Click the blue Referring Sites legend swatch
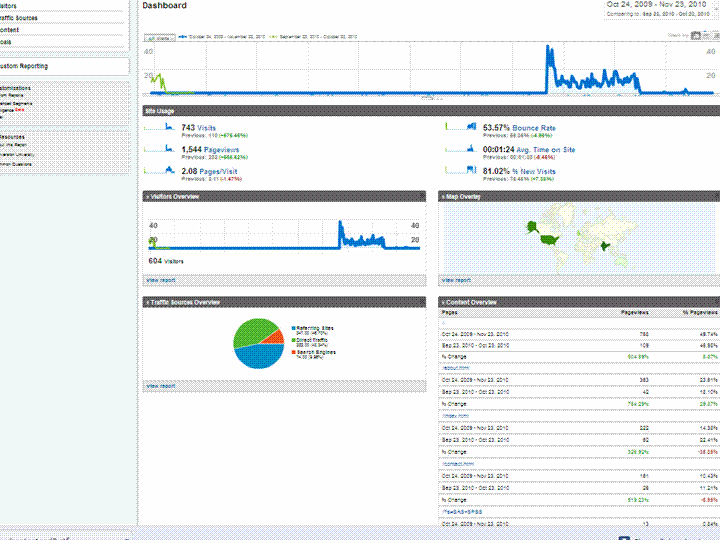Screen dimensions: 720x540 pos(293,328)
